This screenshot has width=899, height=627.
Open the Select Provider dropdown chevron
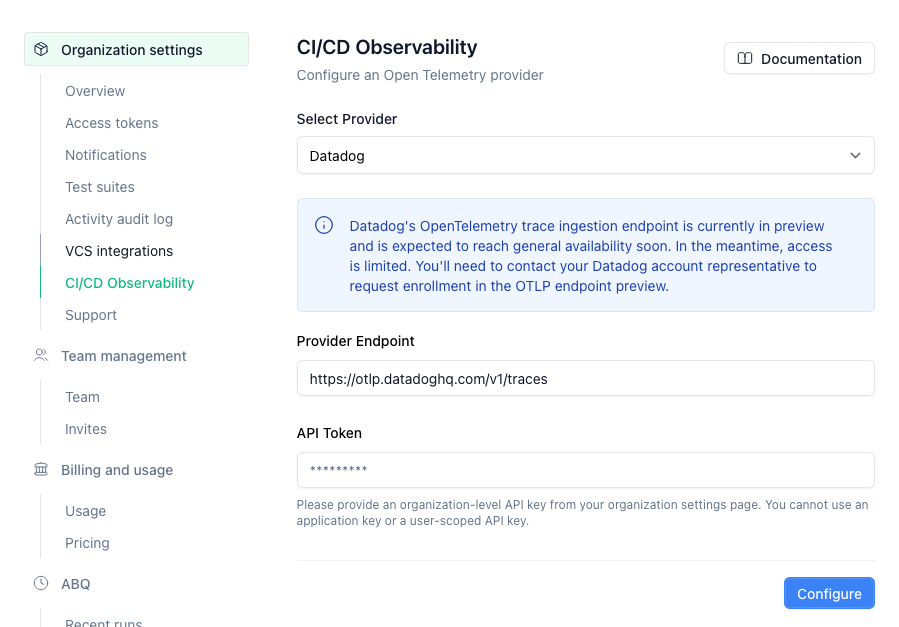[855, 156]
